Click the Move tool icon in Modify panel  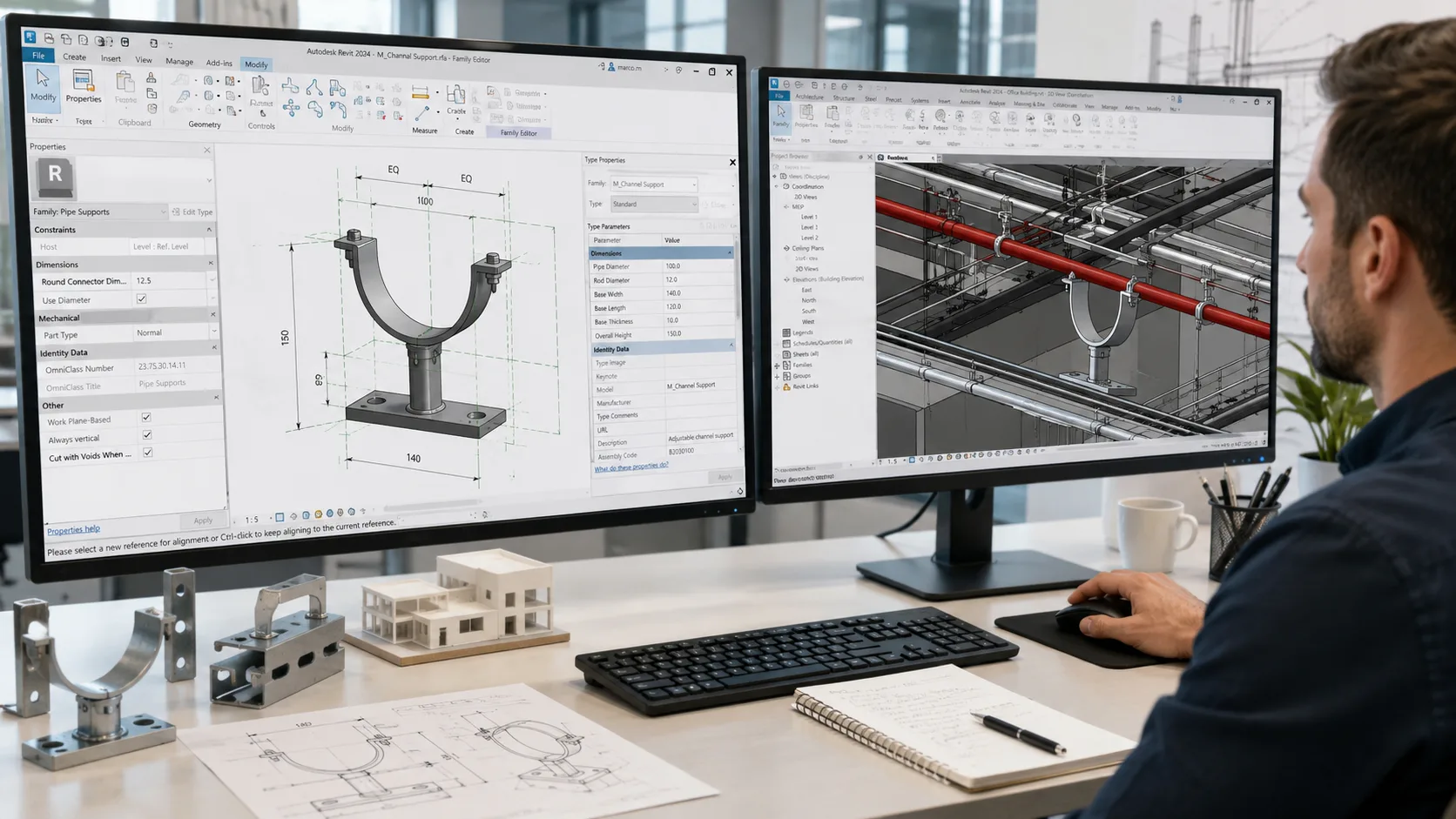[x=291, y=108]
